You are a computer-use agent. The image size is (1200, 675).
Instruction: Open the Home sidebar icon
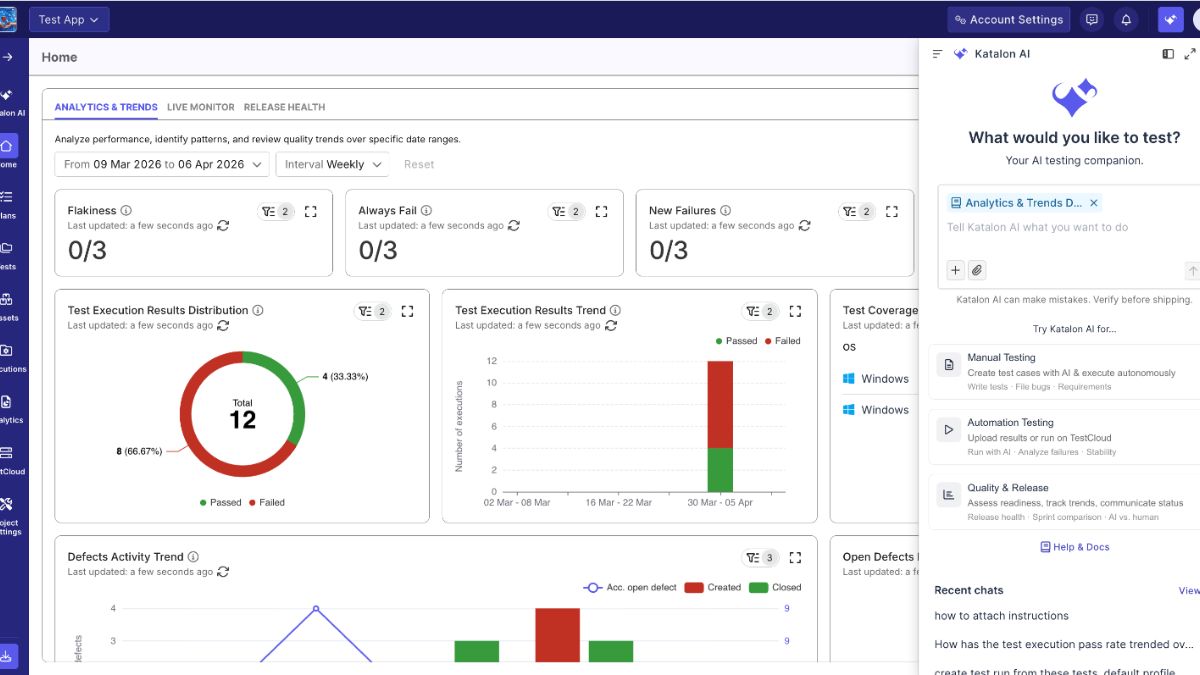click(x=7, y=146)
